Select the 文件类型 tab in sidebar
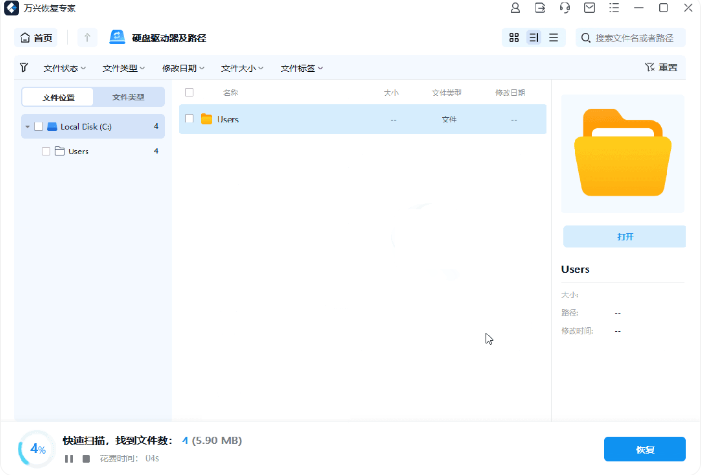Image resolution: width=704 pixels, height=475 pixels. (128, 97)
